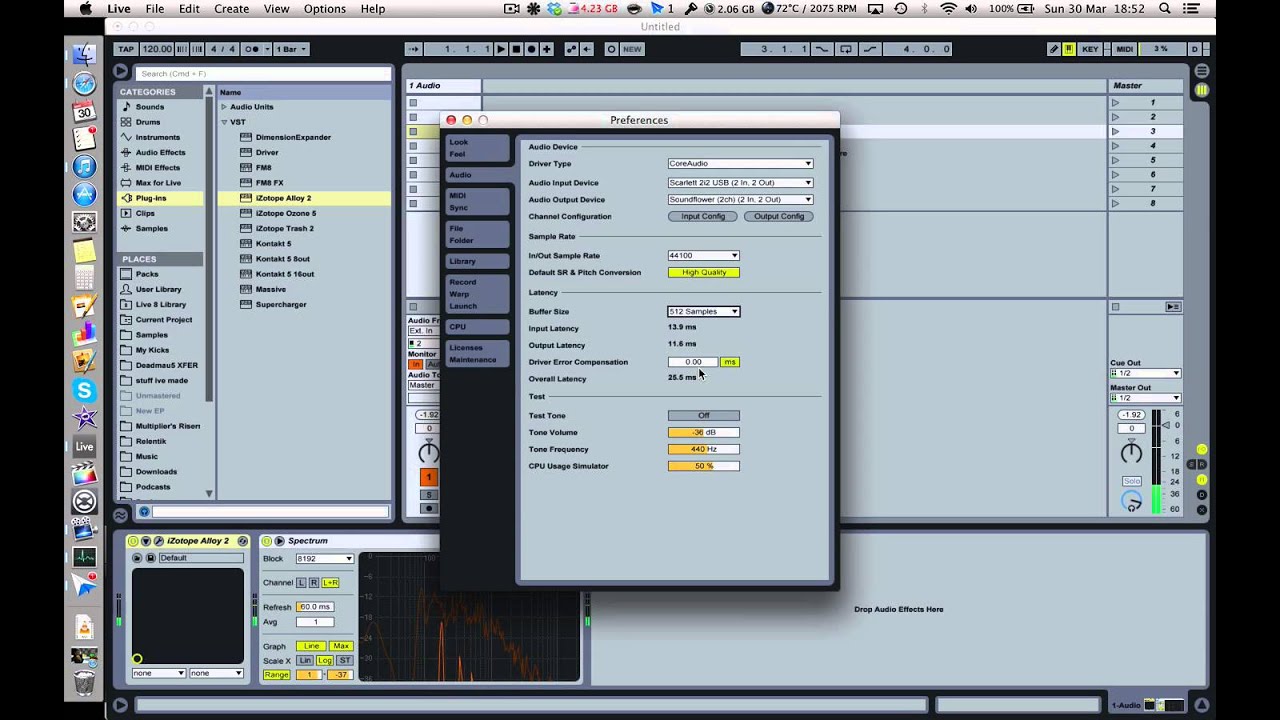Select Drums category in browser

pyautogui.click(x=148, y=122)
